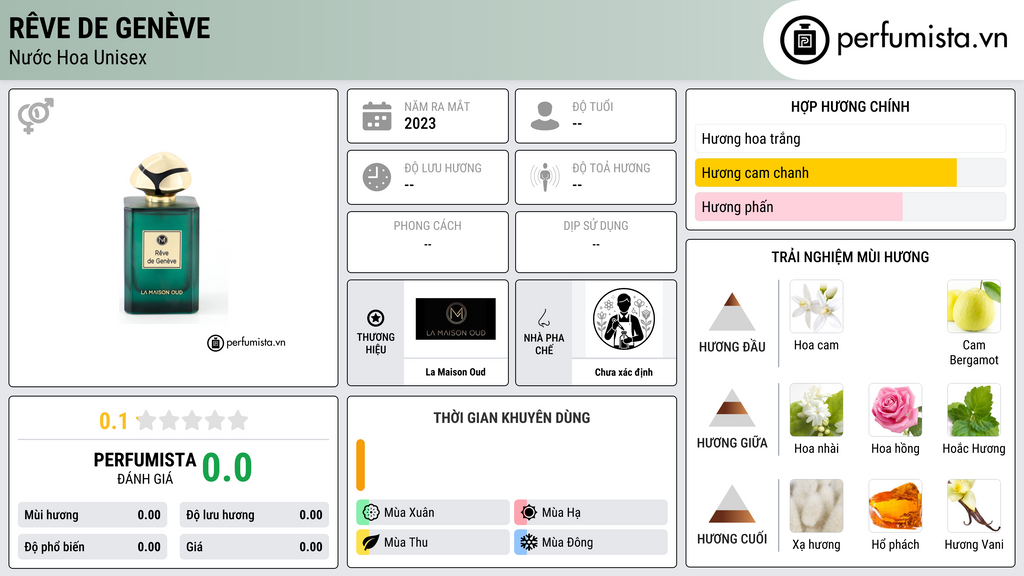Open the Hoa cam note image

(816, 306)
